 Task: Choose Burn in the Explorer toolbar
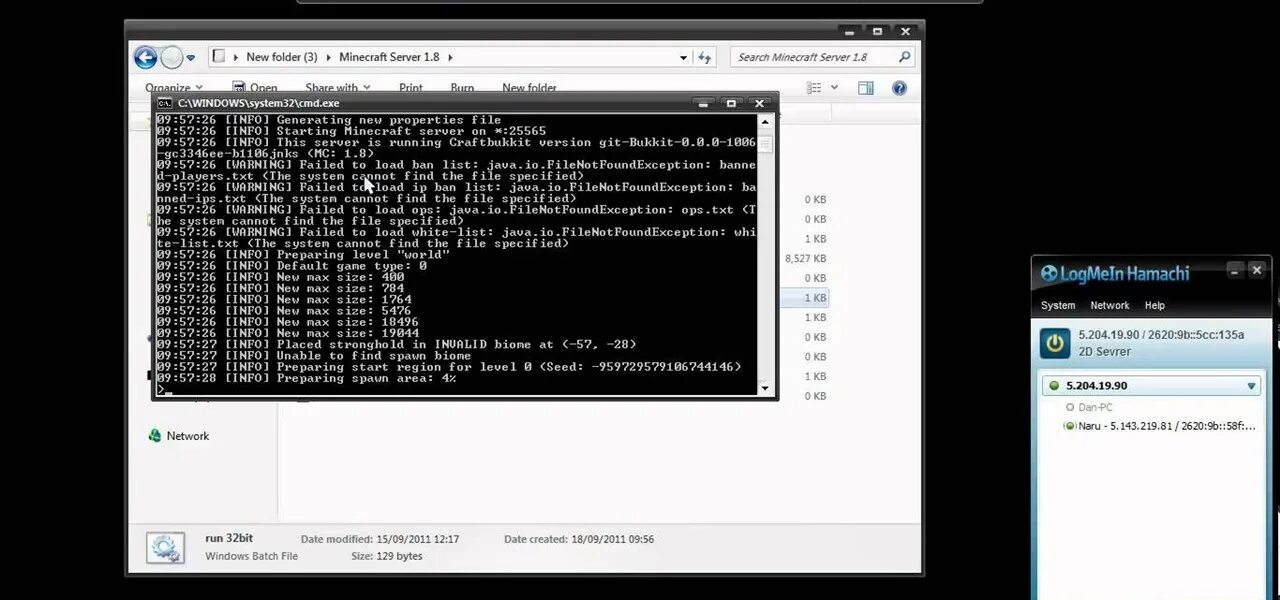(462, 88)
